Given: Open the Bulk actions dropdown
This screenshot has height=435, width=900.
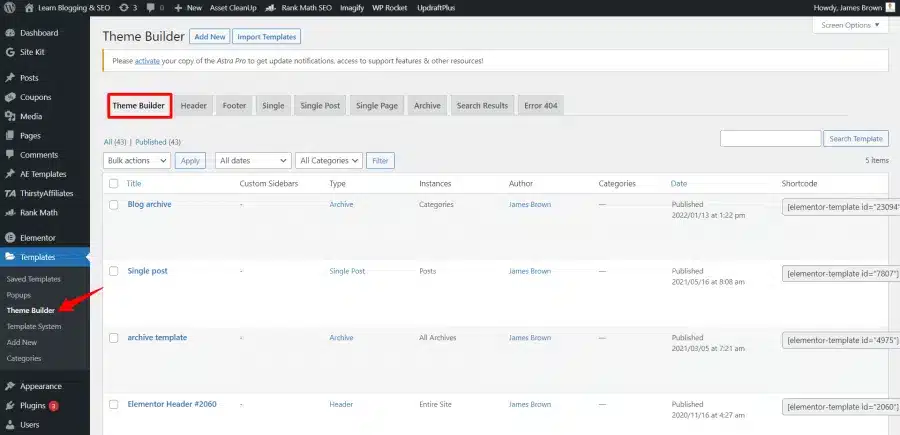Looking at the screenshot, I should click(137, 161).
